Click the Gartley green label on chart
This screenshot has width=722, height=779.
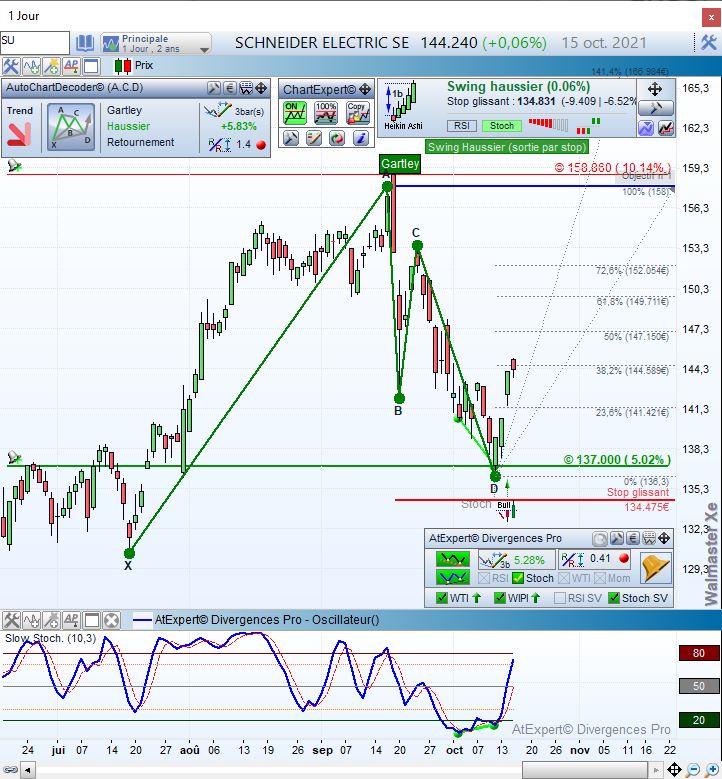coord(400,163)
